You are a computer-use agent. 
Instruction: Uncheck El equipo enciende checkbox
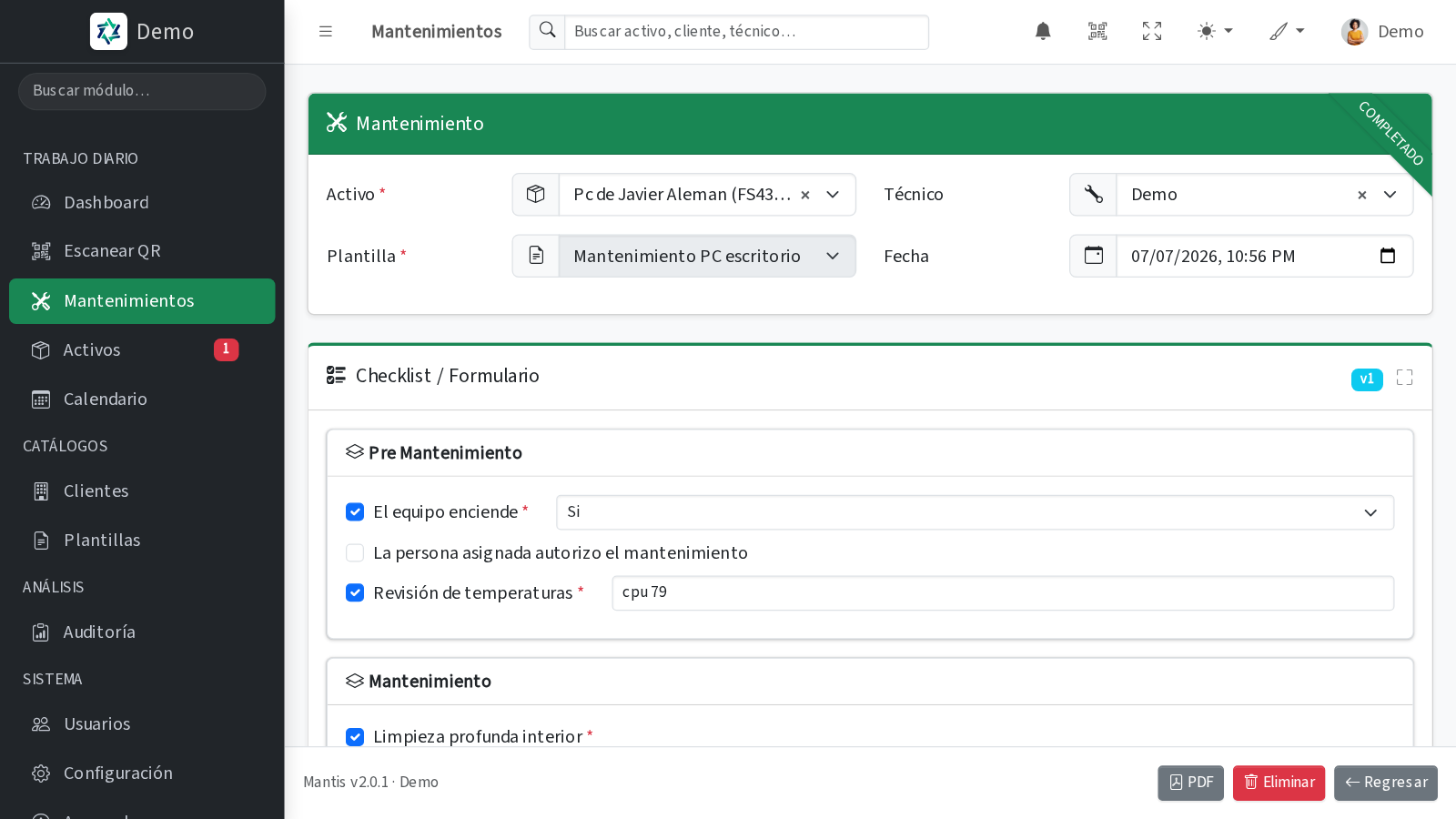click(x=355, y=512)
